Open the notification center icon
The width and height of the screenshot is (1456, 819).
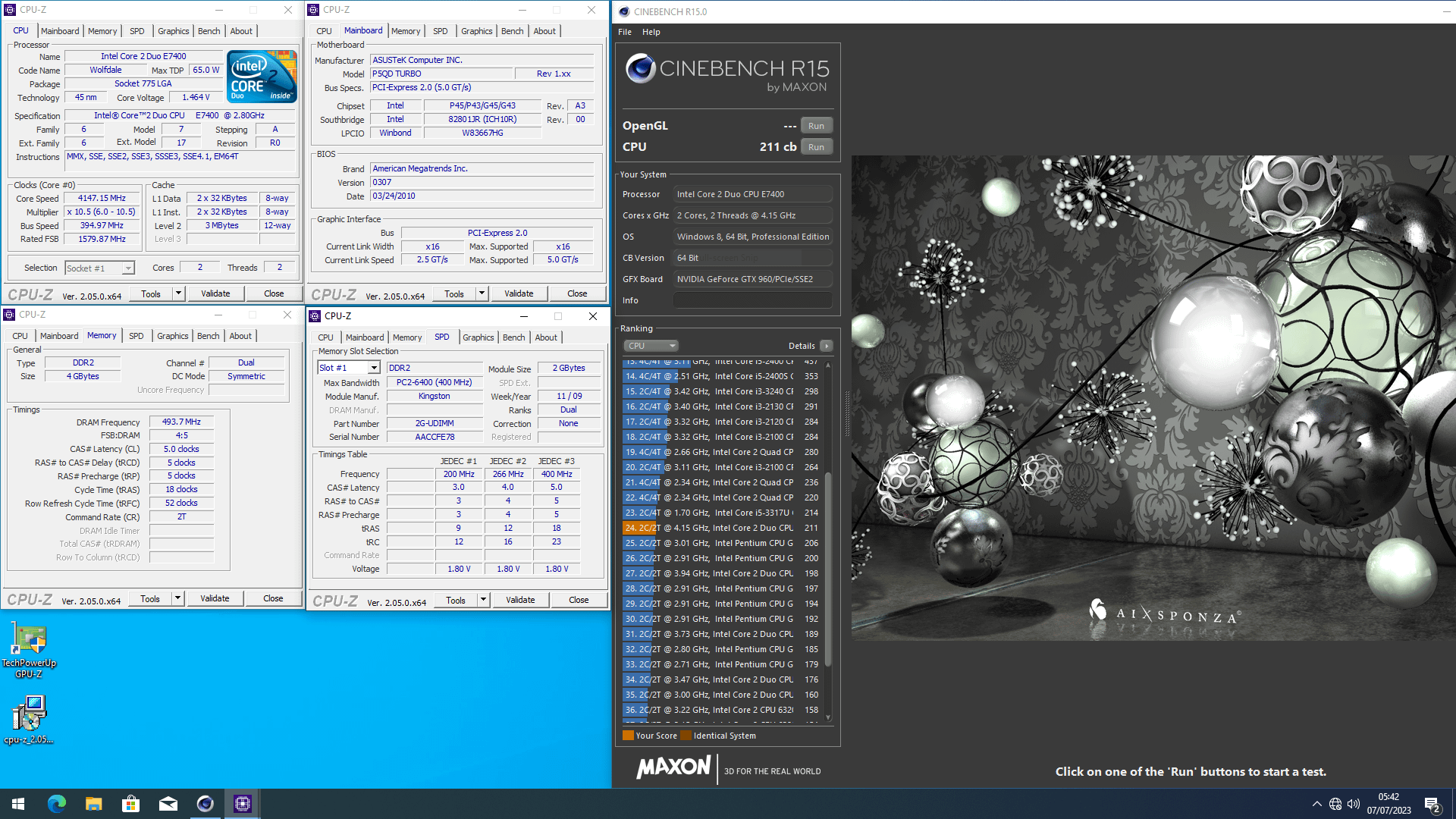(x=1432, y=804)
